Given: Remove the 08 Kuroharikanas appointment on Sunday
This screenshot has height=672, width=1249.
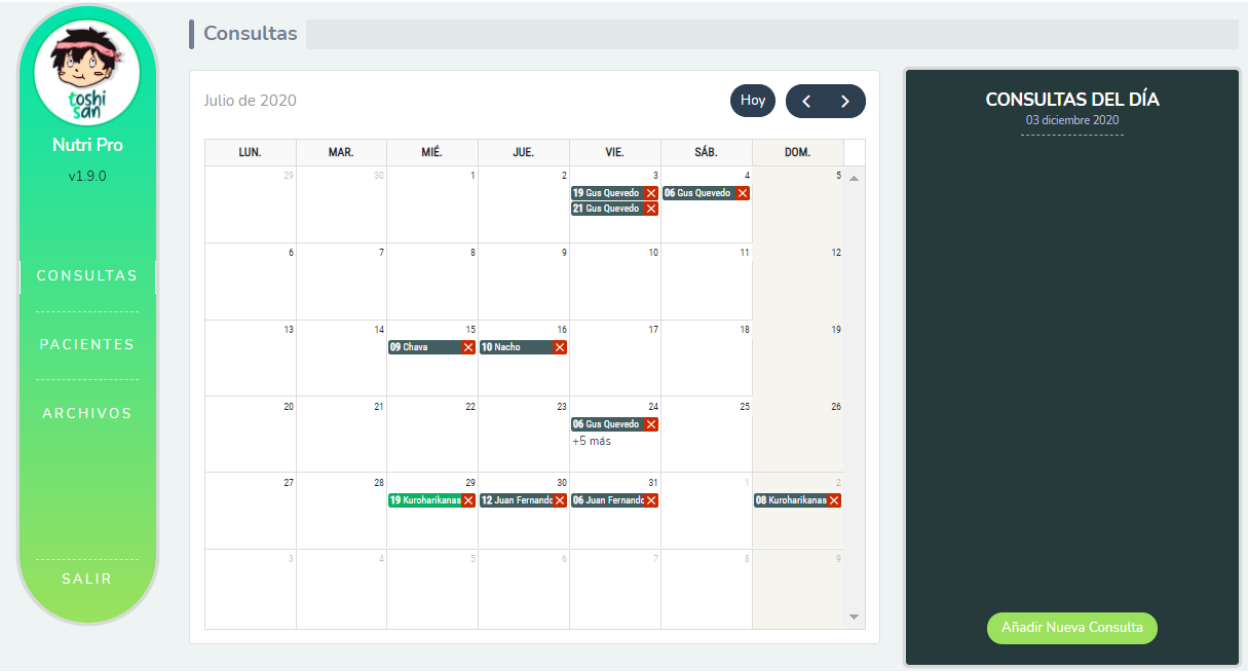Looking at the screenshot, I should 834,500.
